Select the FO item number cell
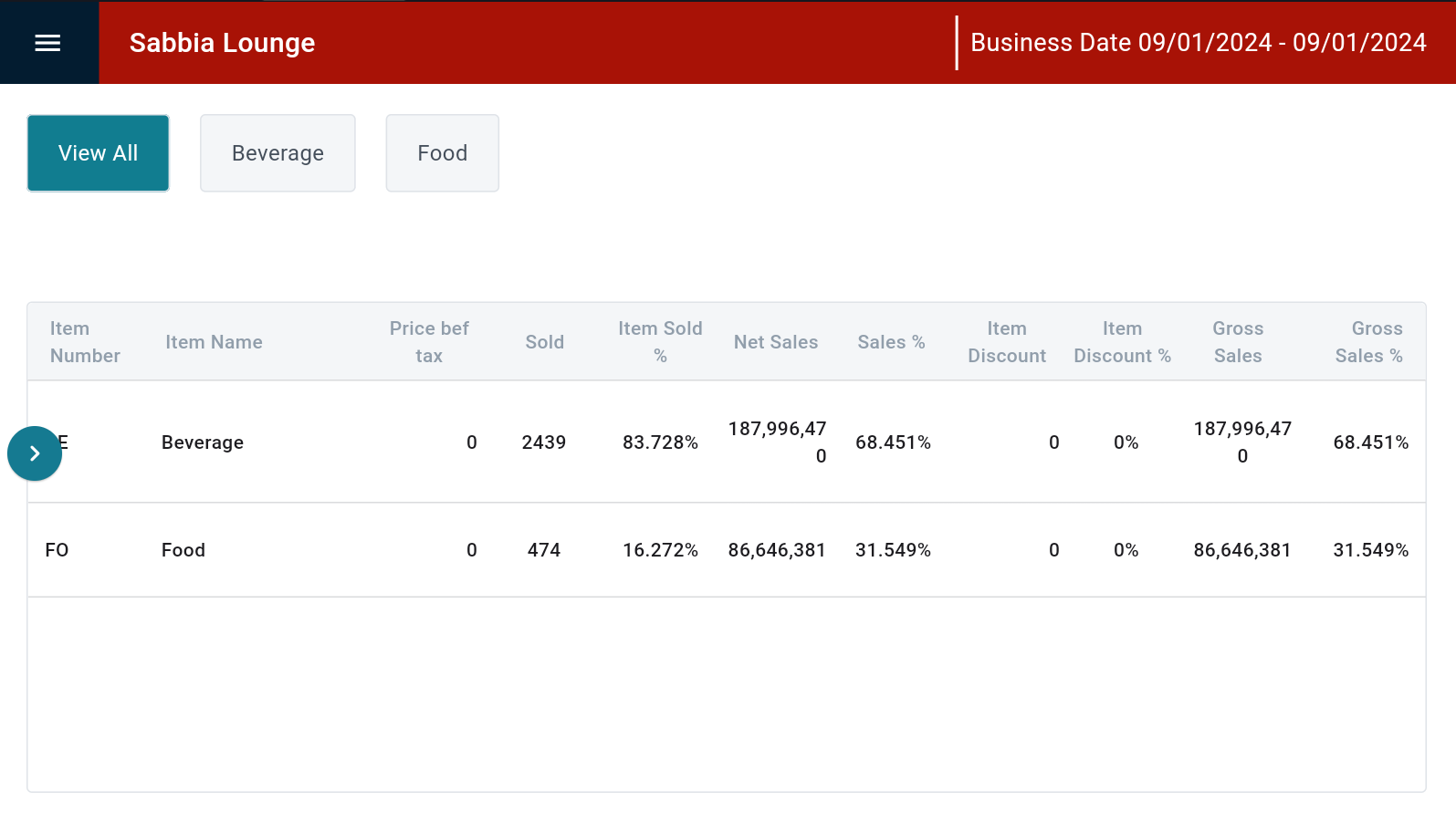 click(x=57, y=550)
